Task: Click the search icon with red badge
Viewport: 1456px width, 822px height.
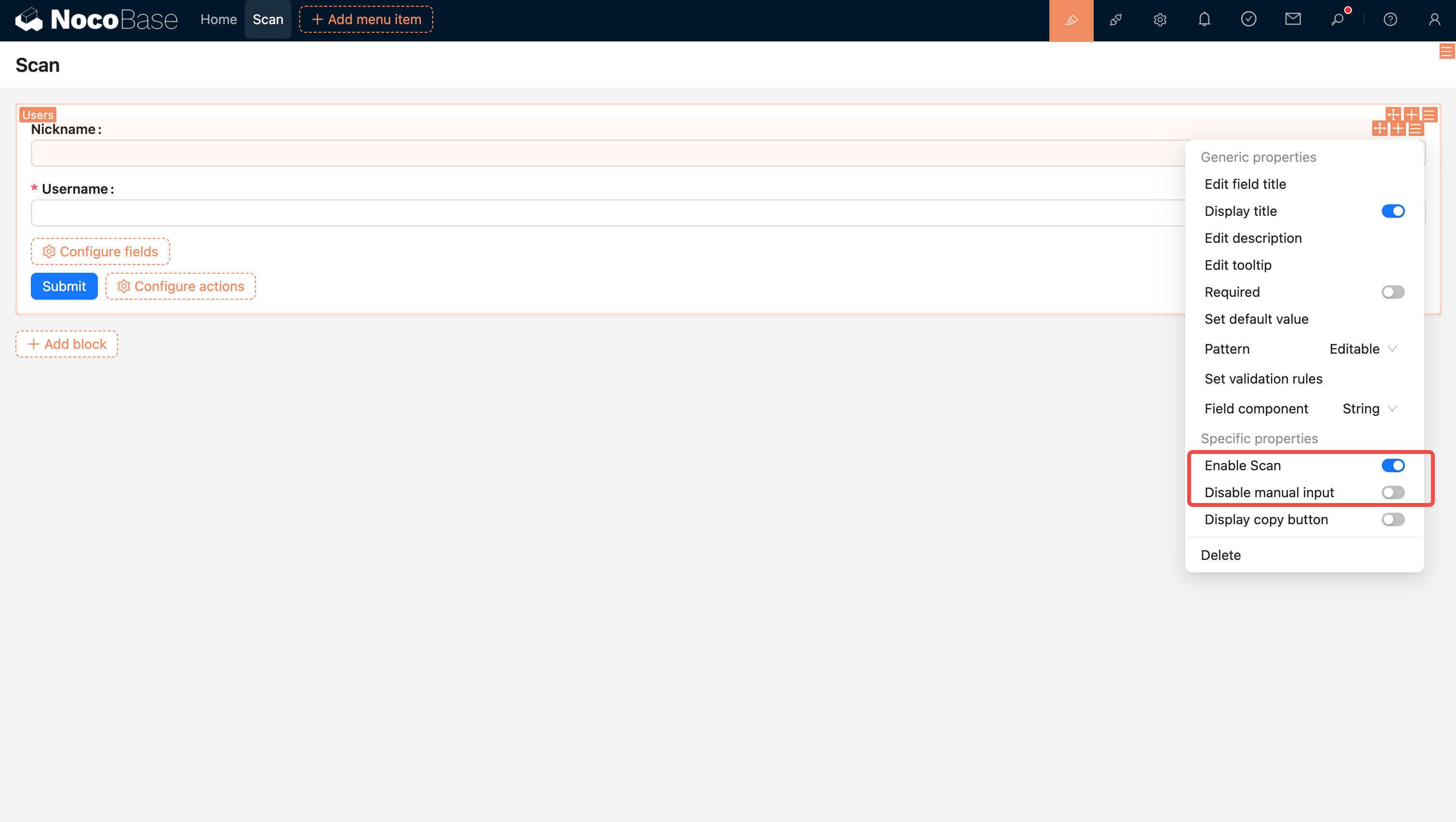Action: pos(1339,20)
